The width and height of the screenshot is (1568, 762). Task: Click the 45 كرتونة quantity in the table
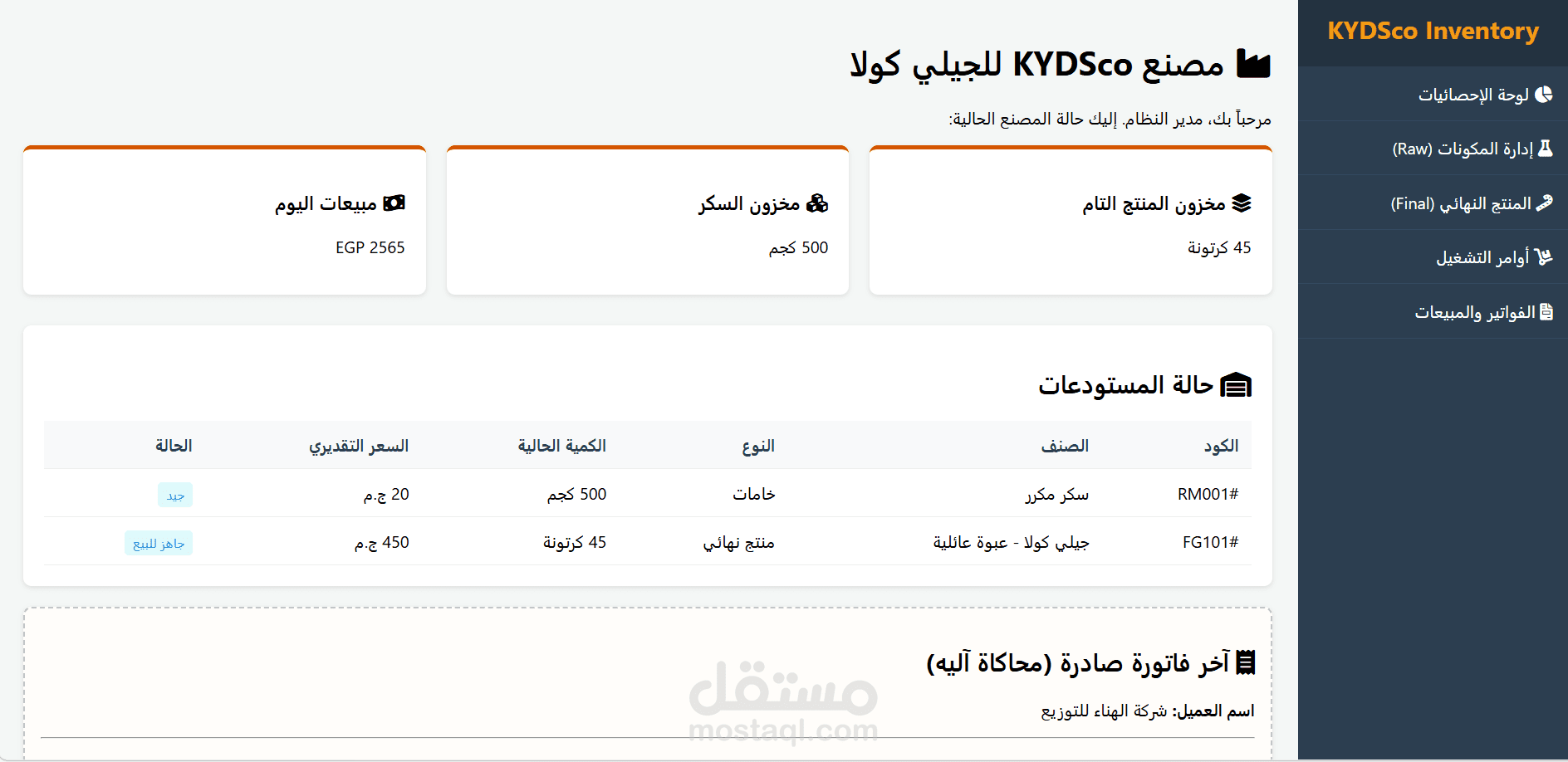tap(575, 542)
